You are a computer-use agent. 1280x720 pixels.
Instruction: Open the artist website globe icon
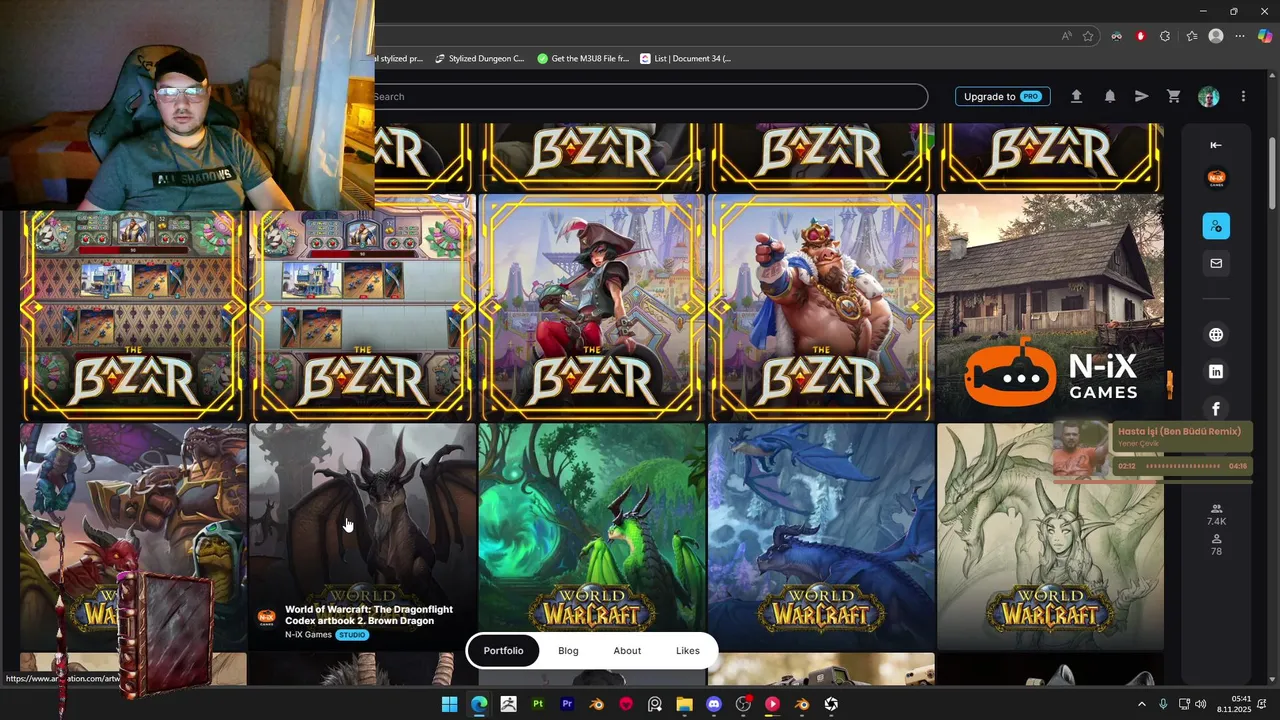pyautogui.click(x=1216, y=335)
